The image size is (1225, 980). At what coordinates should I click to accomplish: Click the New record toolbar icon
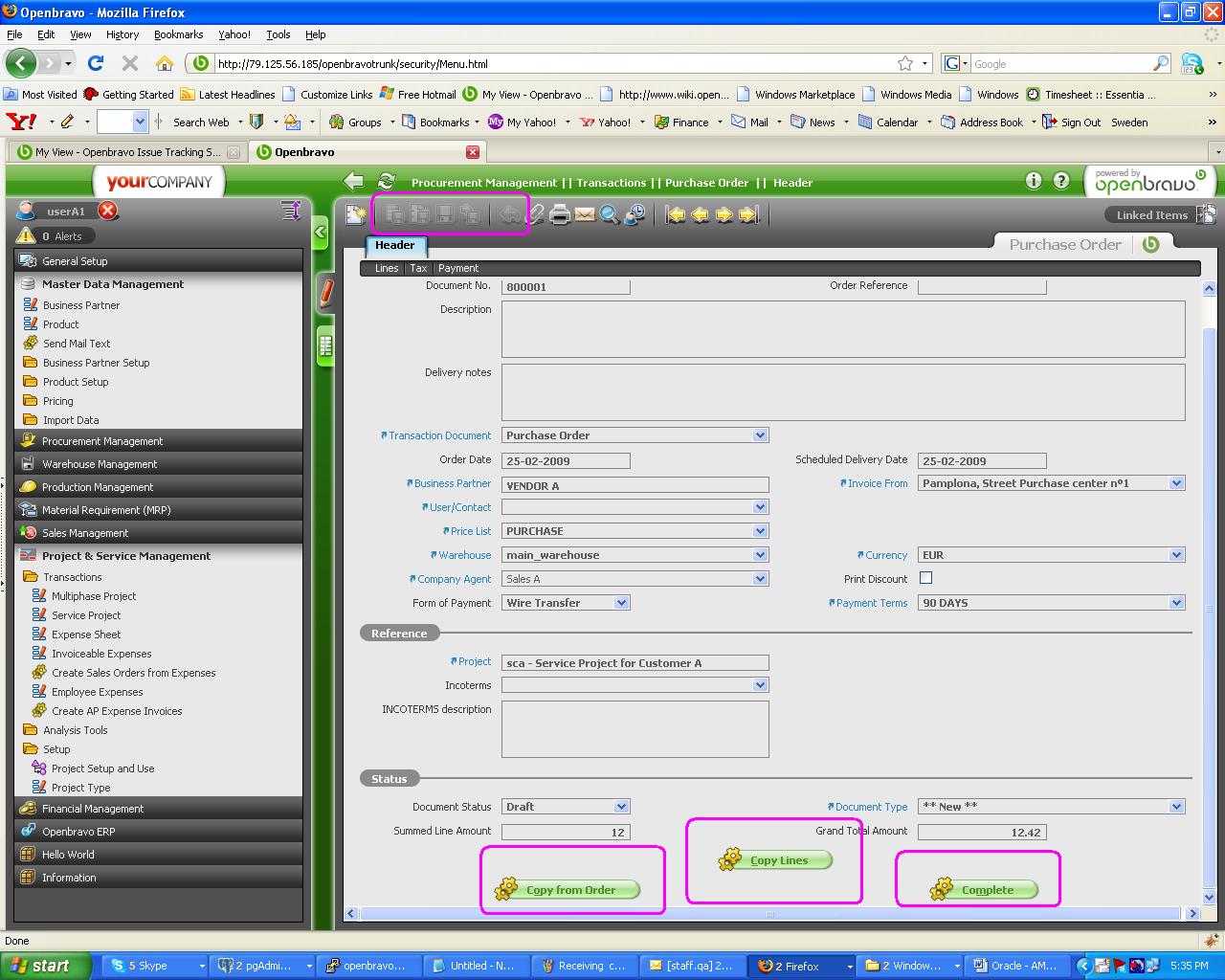click(x=356, y=214)
